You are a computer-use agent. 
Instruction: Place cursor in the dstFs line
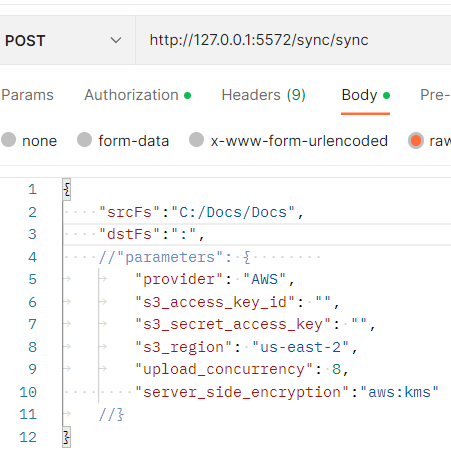coord(257,234)
